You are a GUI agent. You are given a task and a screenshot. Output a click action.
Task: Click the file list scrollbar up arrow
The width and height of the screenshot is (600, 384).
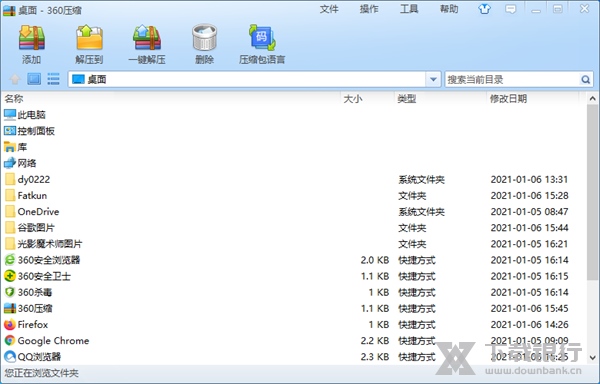click(x=593, y=99)
